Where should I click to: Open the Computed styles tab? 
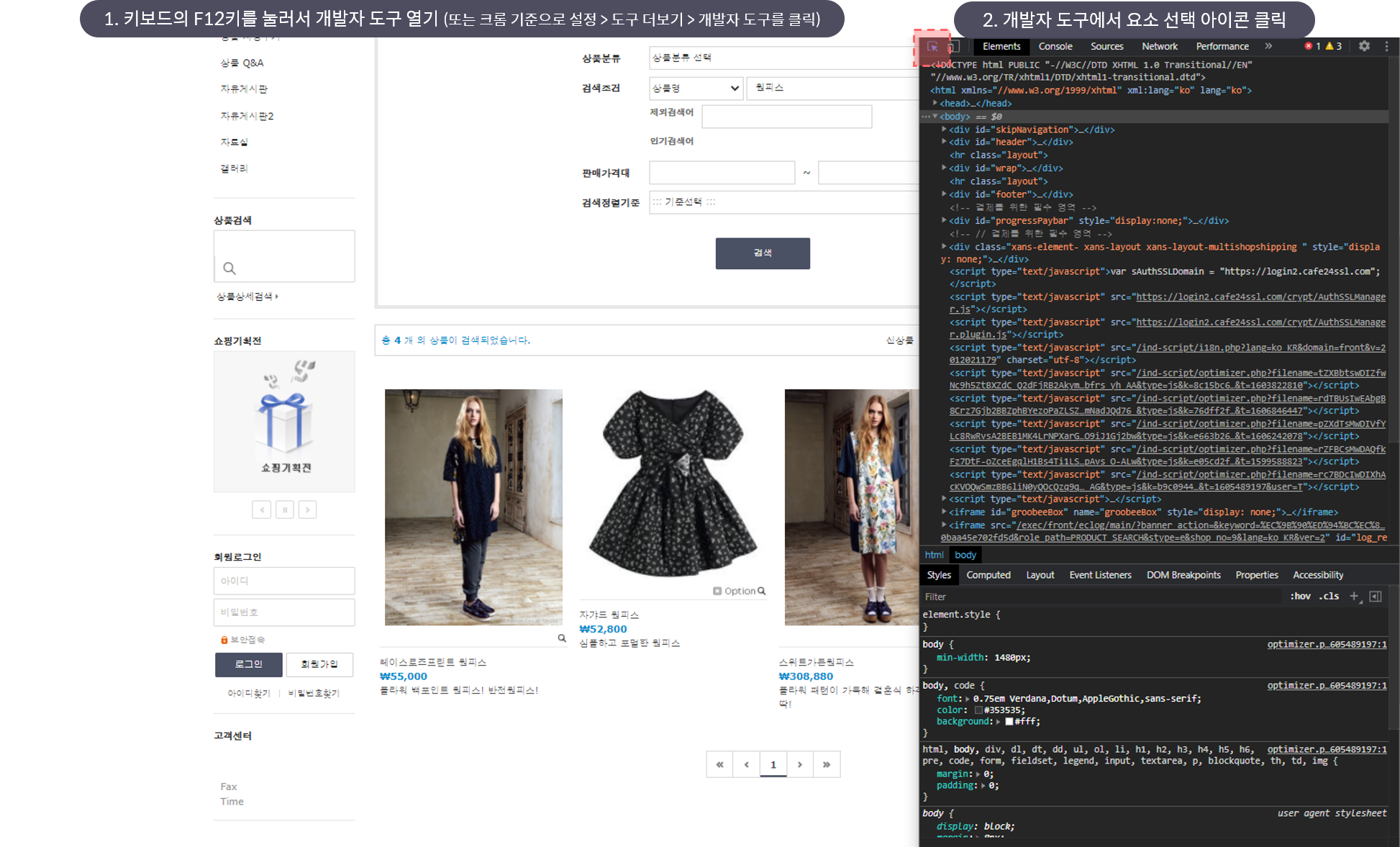click(988, 575)
